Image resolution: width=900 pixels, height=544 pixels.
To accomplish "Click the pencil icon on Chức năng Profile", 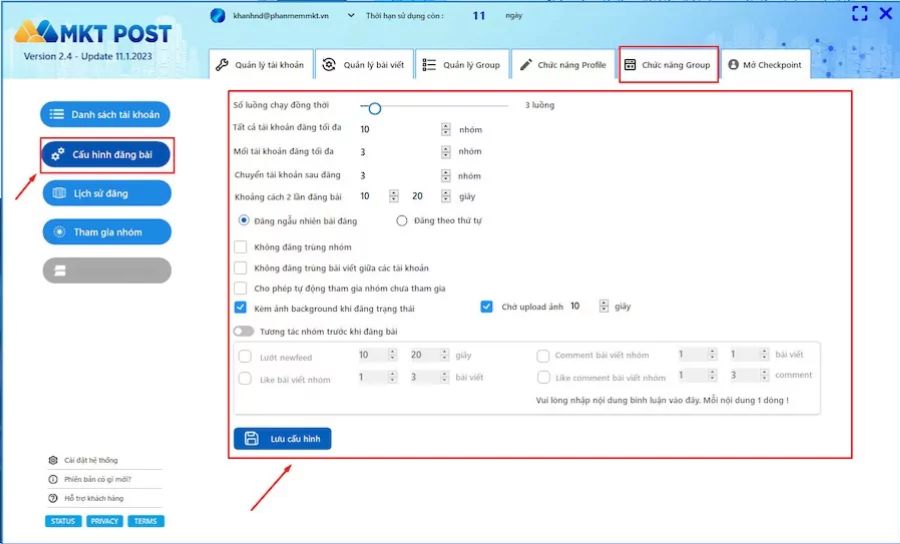I will 526,65.
